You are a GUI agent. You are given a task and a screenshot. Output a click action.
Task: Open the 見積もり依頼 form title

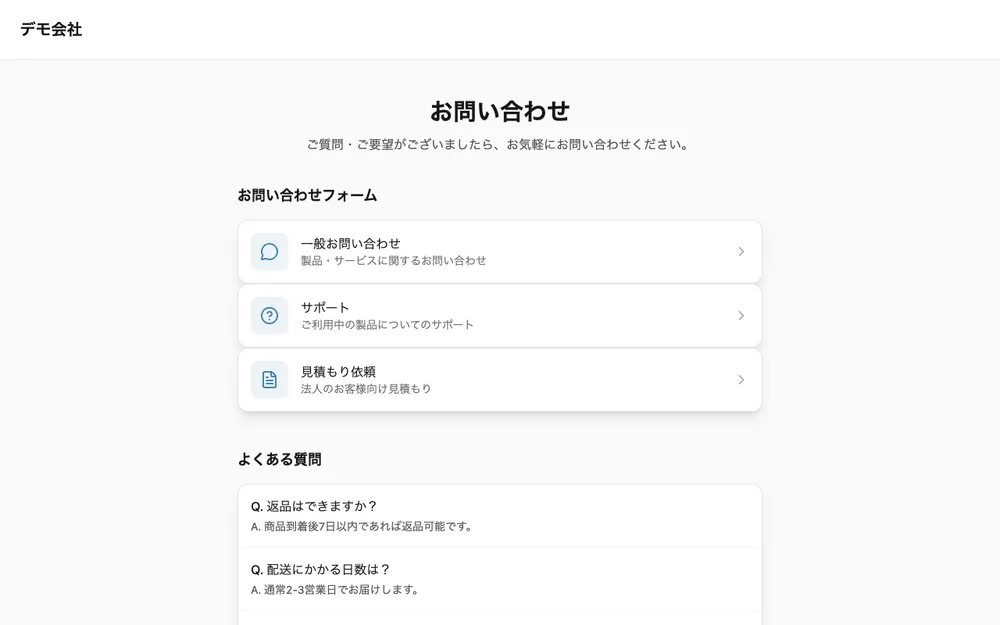pyautogui.click(x=338, y=372)
